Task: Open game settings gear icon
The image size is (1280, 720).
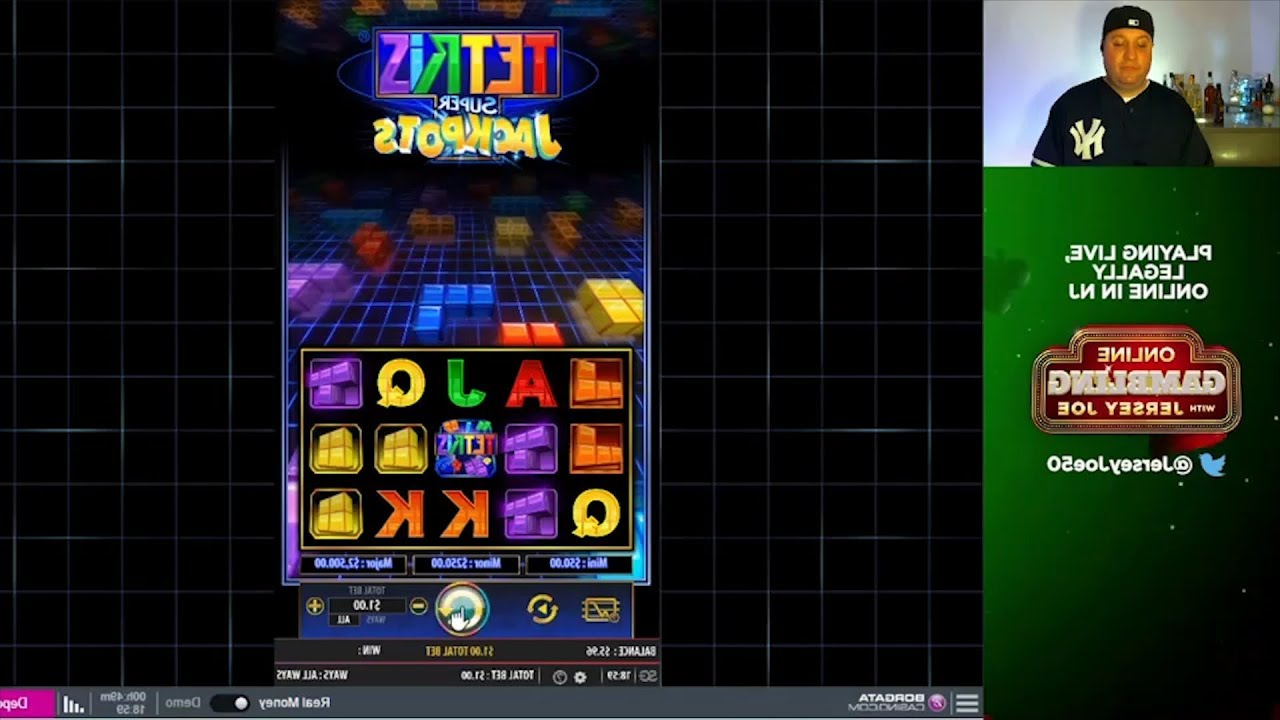Action: (579, 677)
